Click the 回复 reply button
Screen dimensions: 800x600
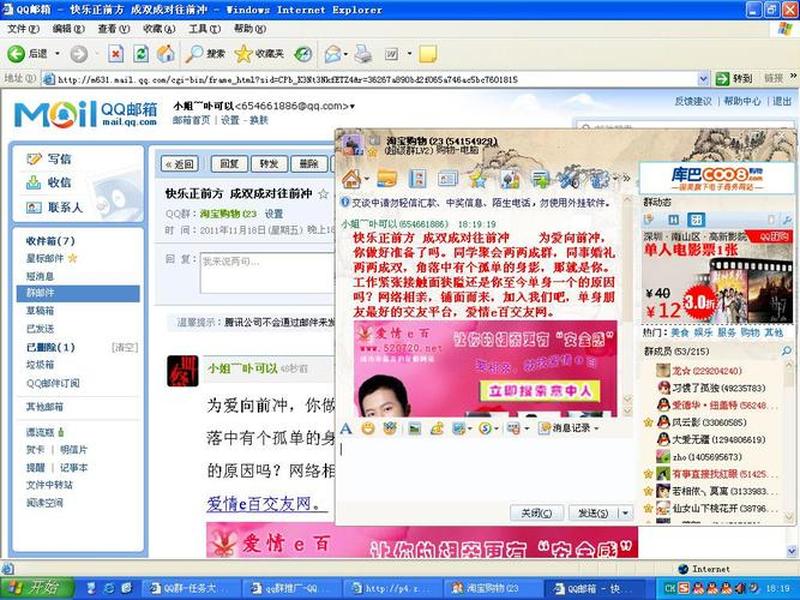[229, 164]
